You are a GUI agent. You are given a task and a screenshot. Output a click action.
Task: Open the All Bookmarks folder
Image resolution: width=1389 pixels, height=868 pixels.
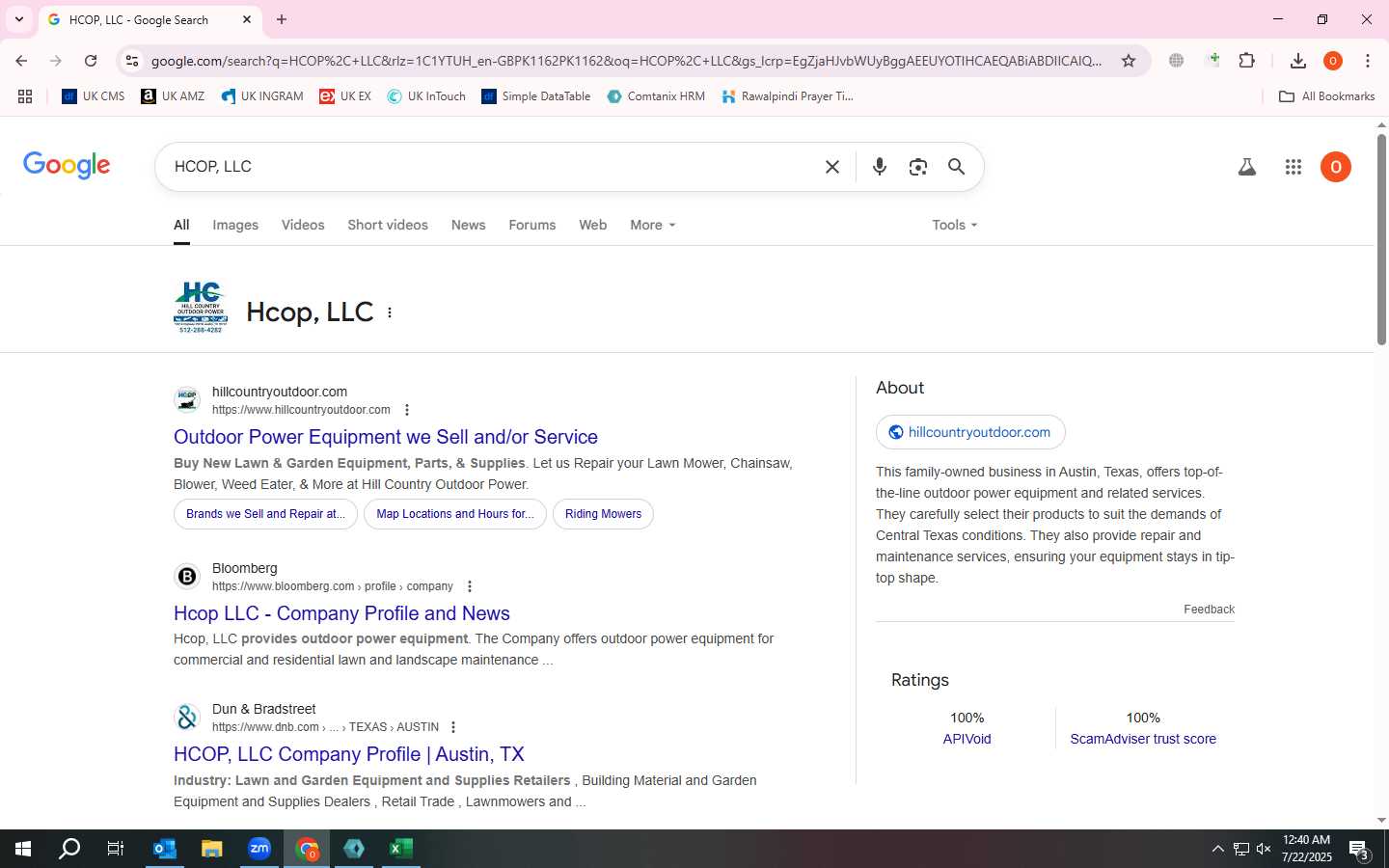[1326, 96]
